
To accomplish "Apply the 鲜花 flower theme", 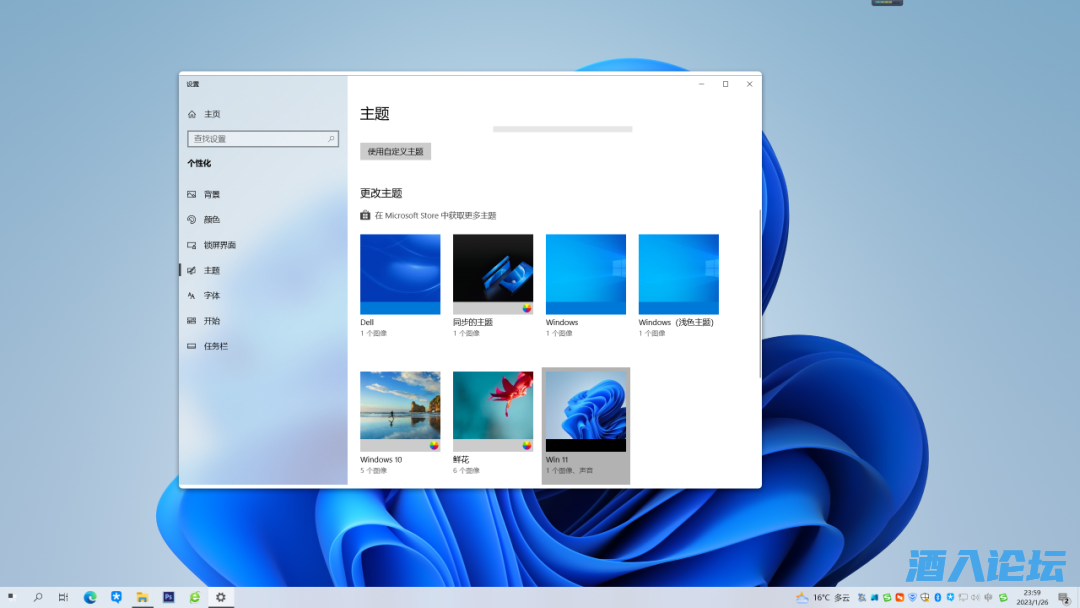I will pos(493,411).
